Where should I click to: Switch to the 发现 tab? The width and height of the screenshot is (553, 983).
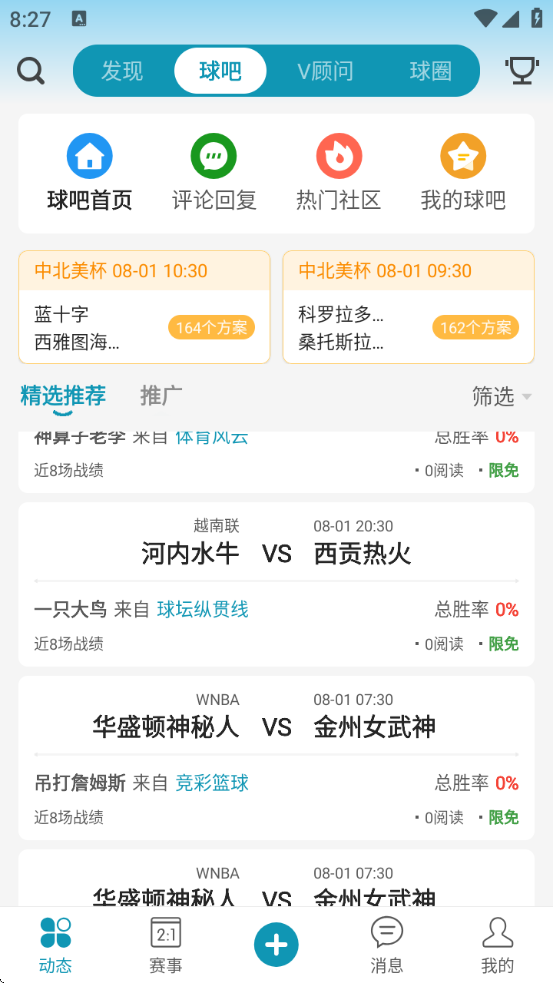122,71
